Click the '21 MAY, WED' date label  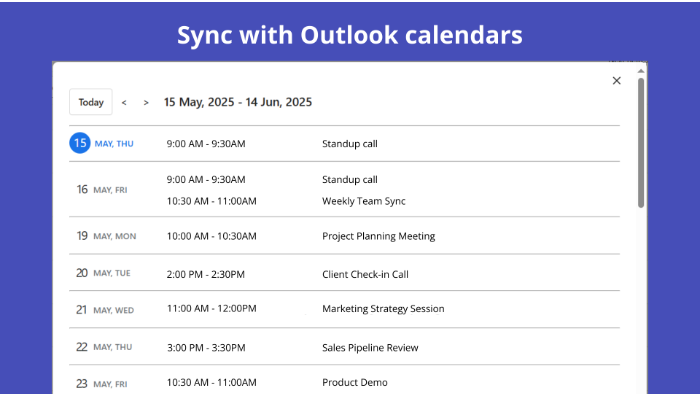(x=105, y=310)
